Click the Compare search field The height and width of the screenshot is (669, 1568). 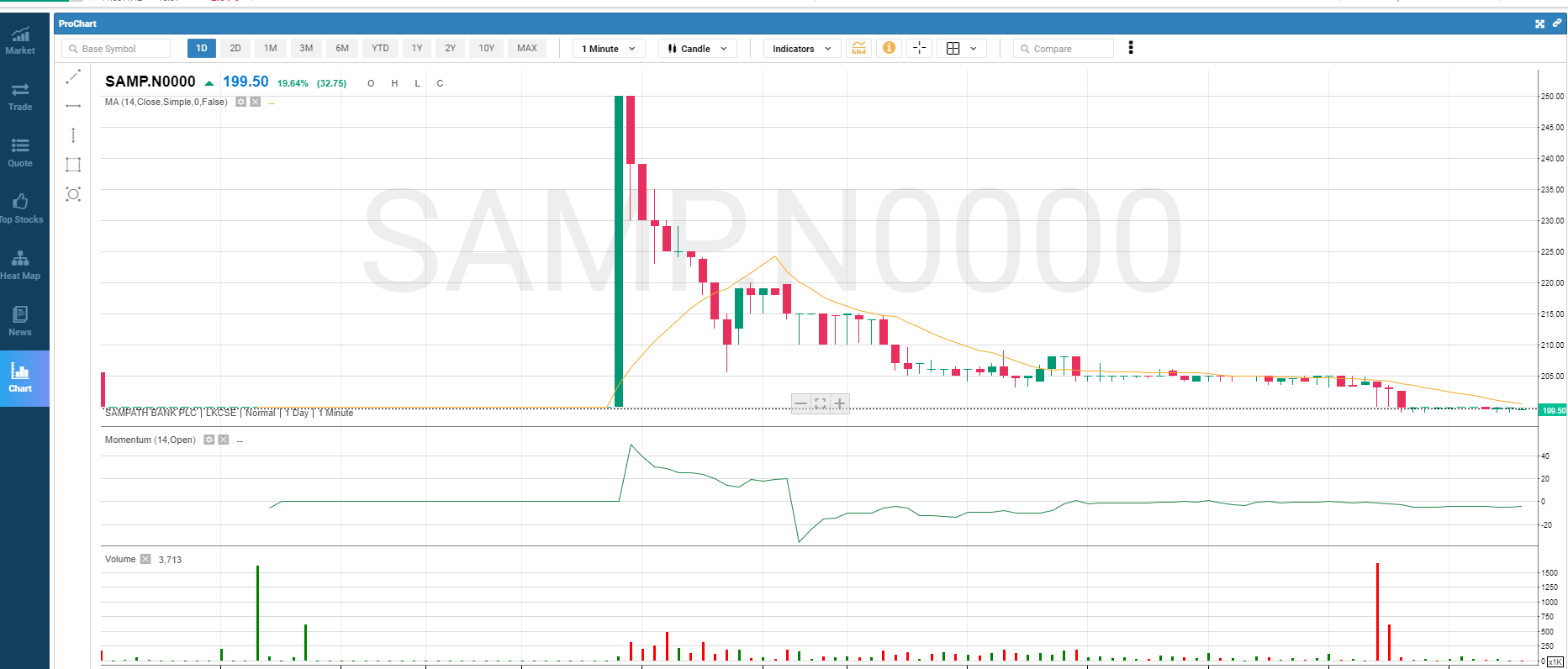click(x=1064, y=49)
